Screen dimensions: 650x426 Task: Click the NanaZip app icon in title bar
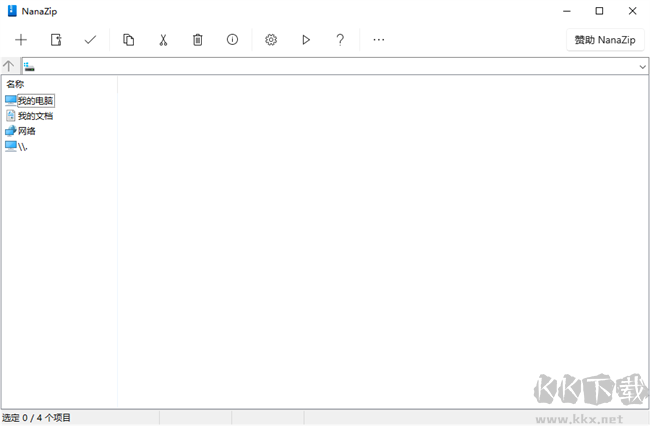coord(12,11)
